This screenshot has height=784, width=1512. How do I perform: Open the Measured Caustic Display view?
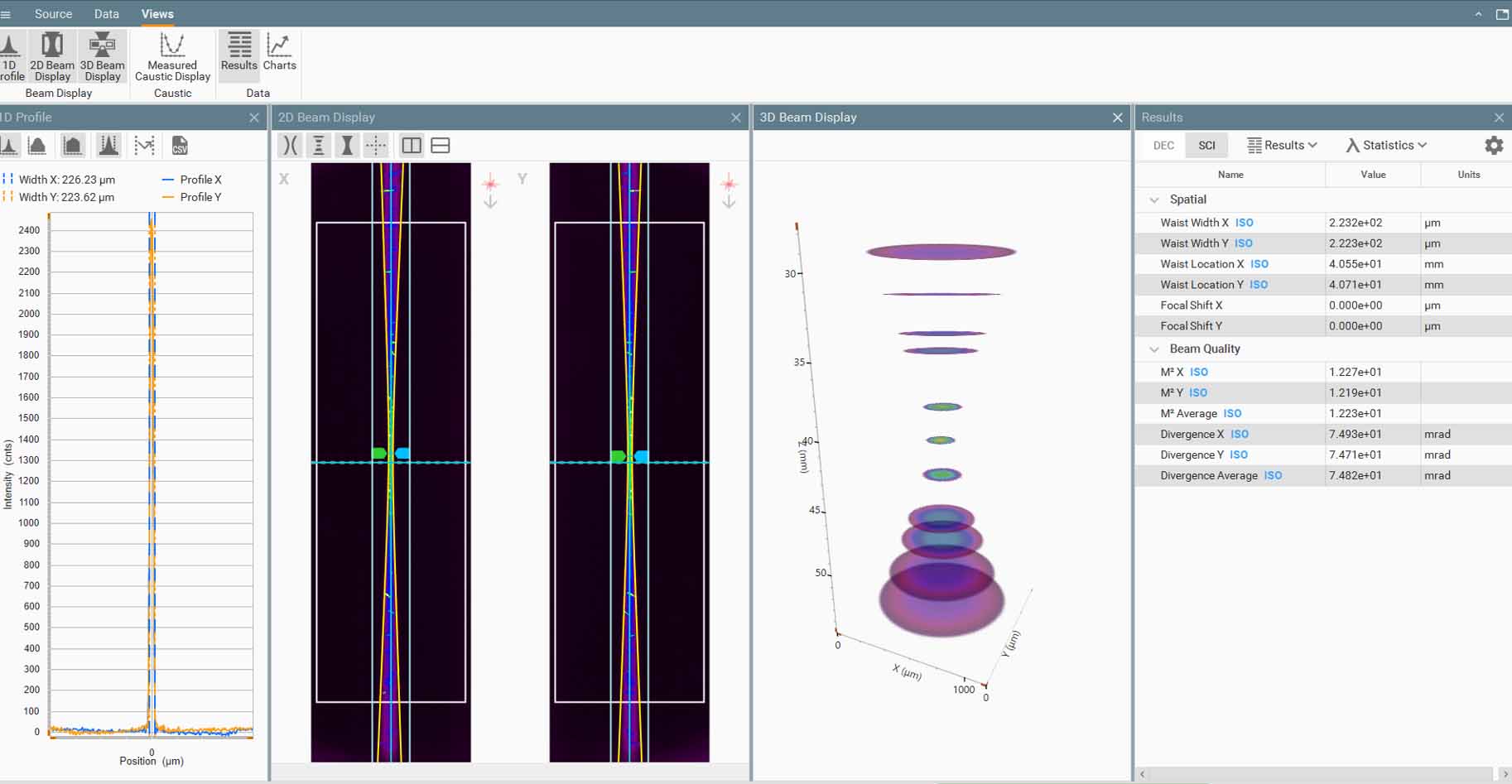click(x=172, y=56)
